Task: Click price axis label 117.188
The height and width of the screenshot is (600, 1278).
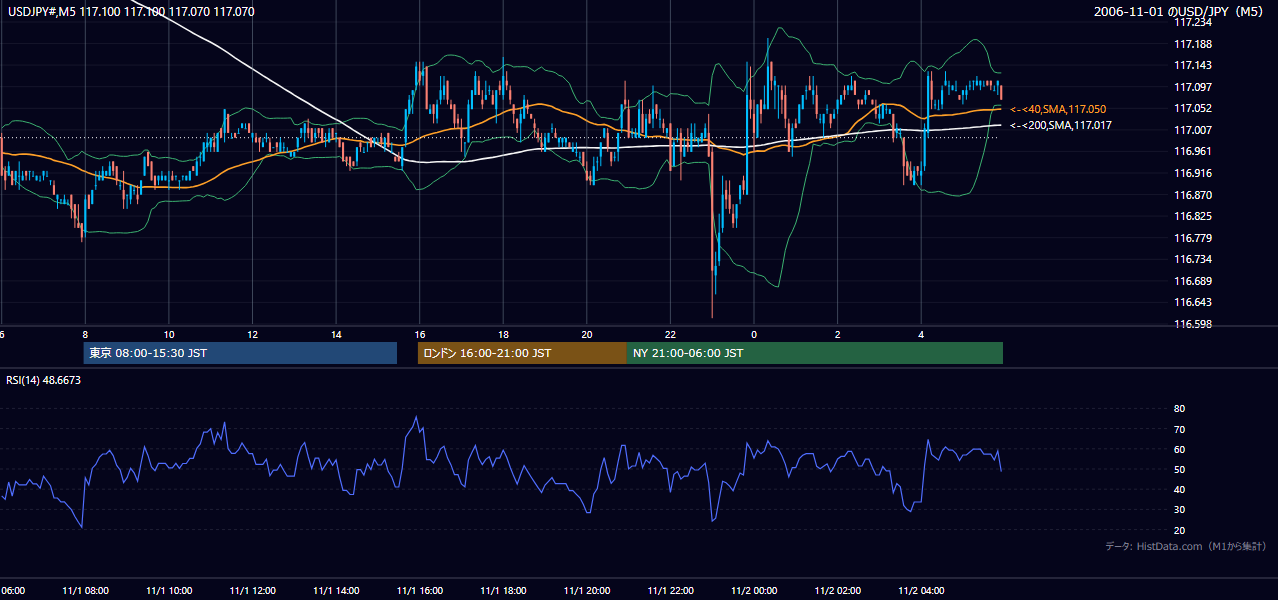Action: click(x=1193, y=44)
